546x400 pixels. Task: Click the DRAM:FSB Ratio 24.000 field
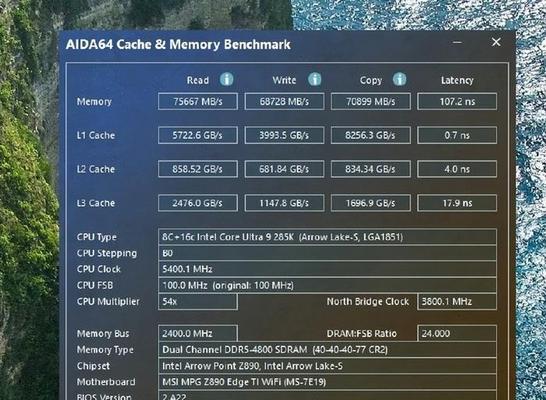click(x=457, y=334)
